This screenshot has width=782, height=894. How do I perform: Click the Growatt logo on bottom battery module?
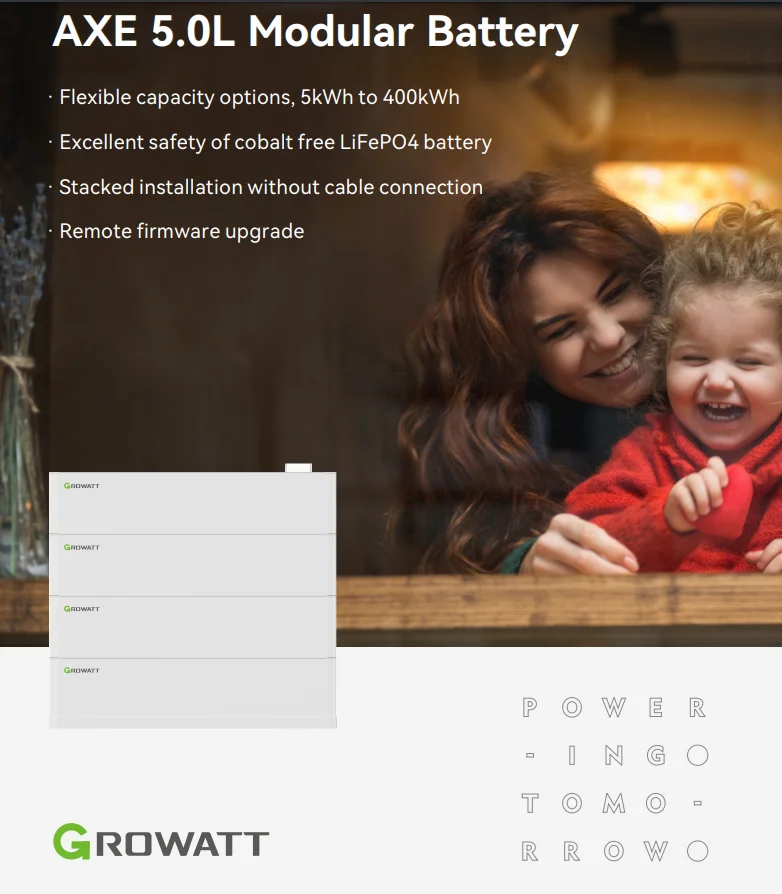tap(82, 670)
